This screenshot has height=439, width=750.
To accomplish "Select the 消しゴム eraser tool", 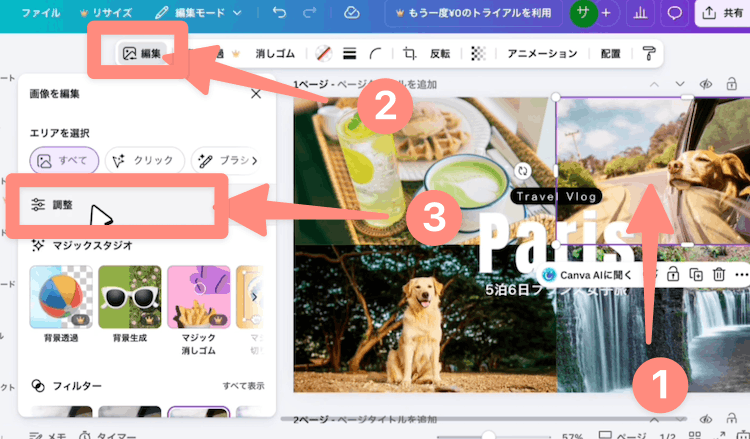I will click(275, 54).
